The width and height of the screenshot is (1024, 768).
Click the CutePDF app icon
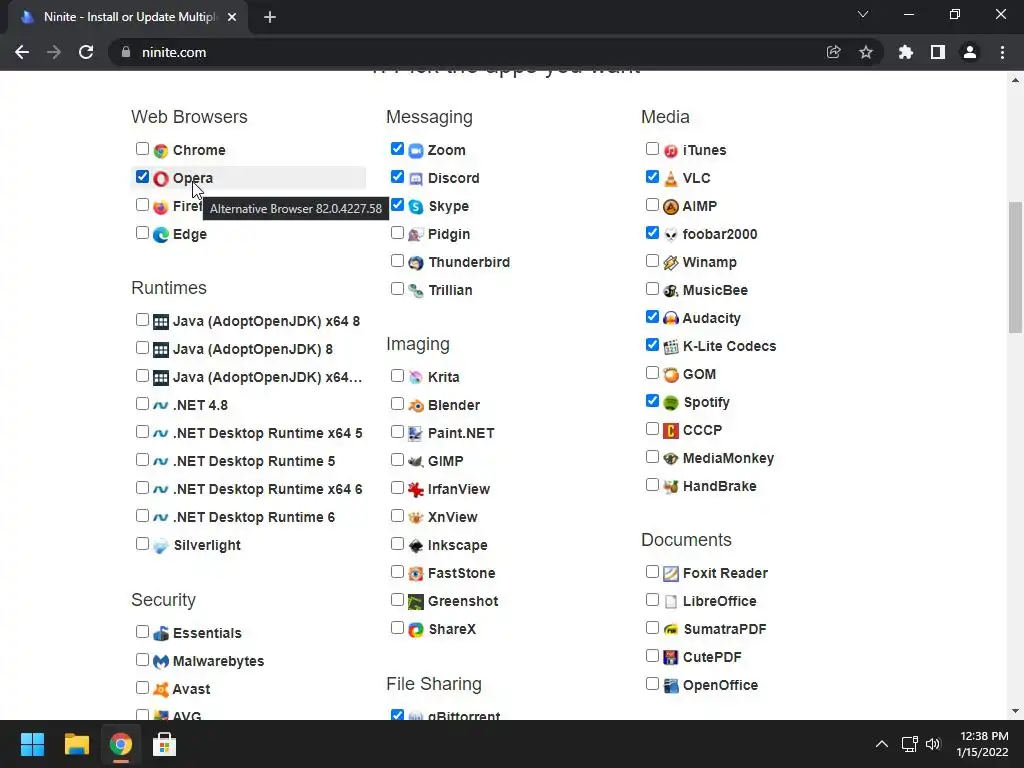click(671, 658)
